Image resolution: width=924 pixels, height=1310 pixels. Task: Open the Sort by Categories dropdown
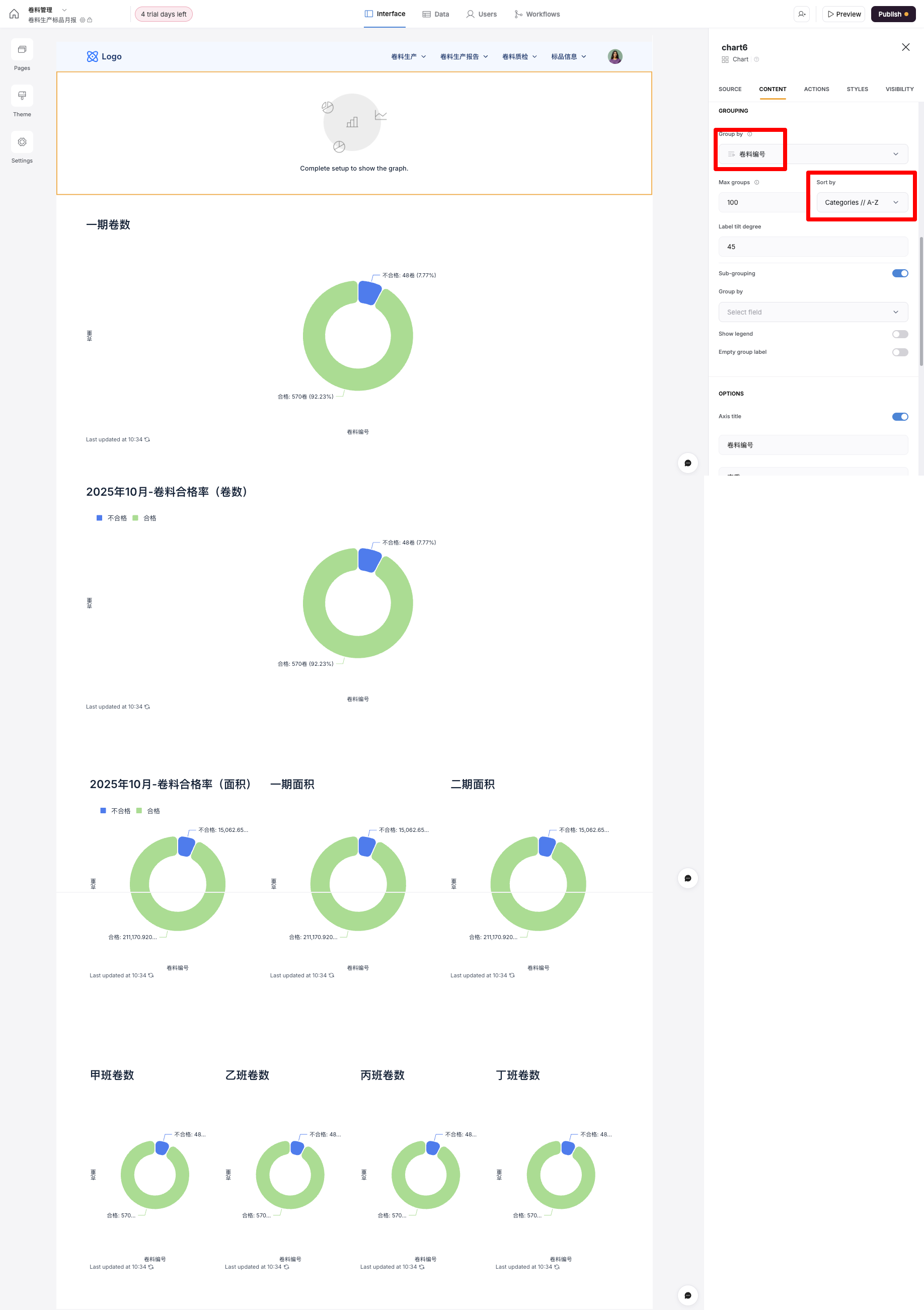(x=861, y=202)
